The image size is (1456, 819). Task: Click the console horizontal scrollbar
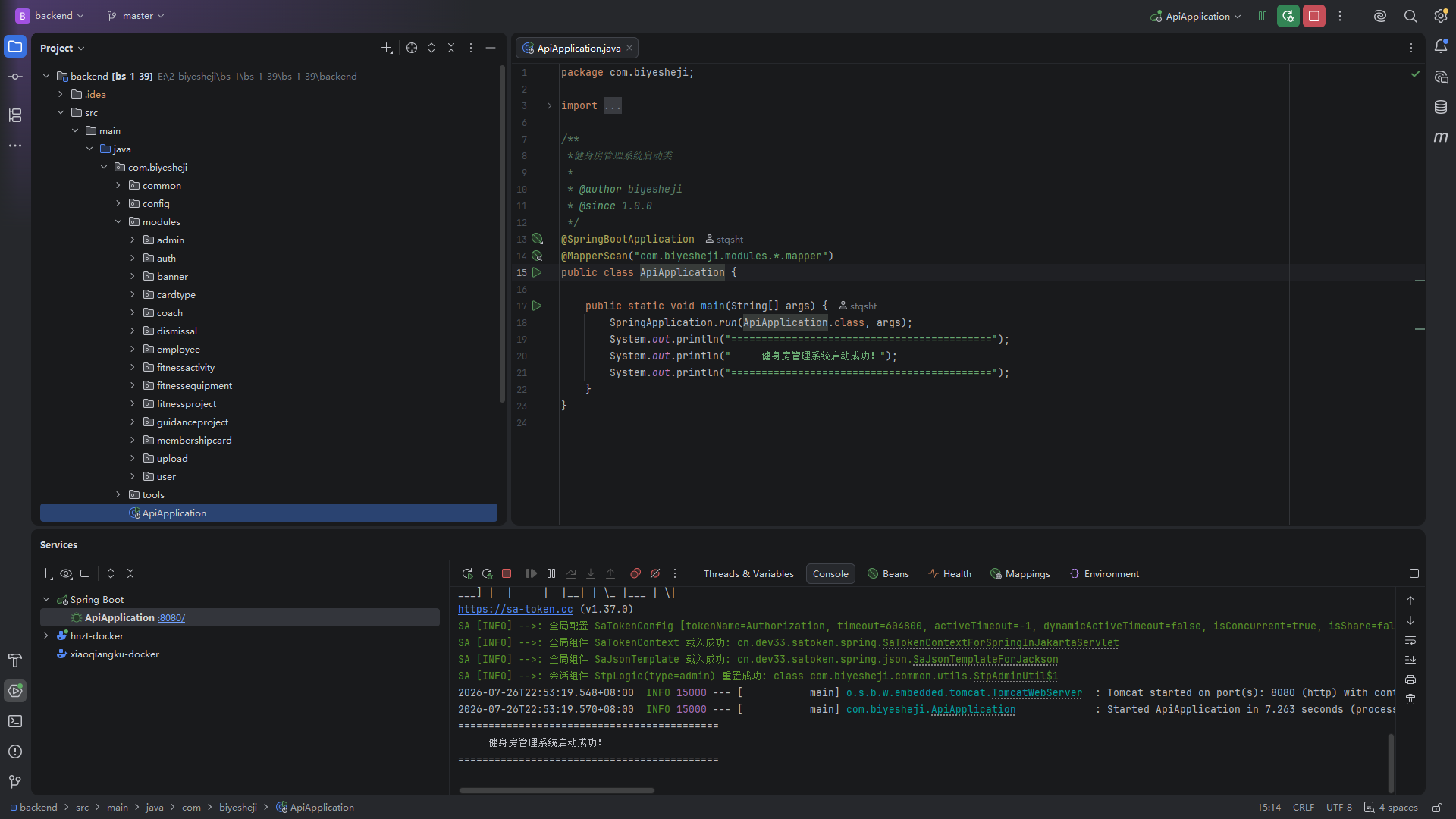(557, 790)
